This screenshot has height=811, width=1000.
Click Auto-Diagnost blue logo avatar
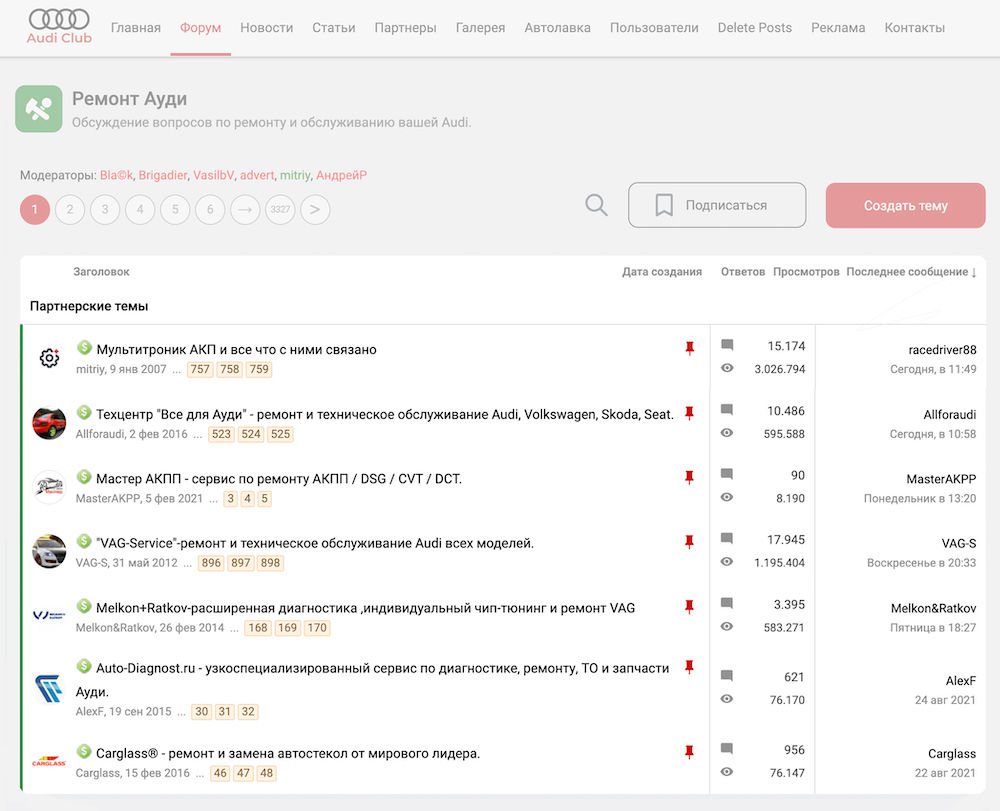49,689
